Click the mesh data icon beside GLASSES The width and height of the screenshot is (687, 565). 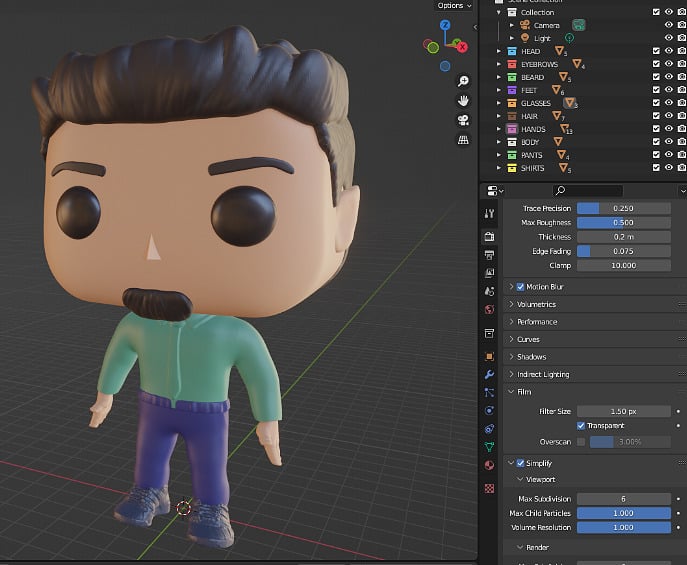pos(570,103)
